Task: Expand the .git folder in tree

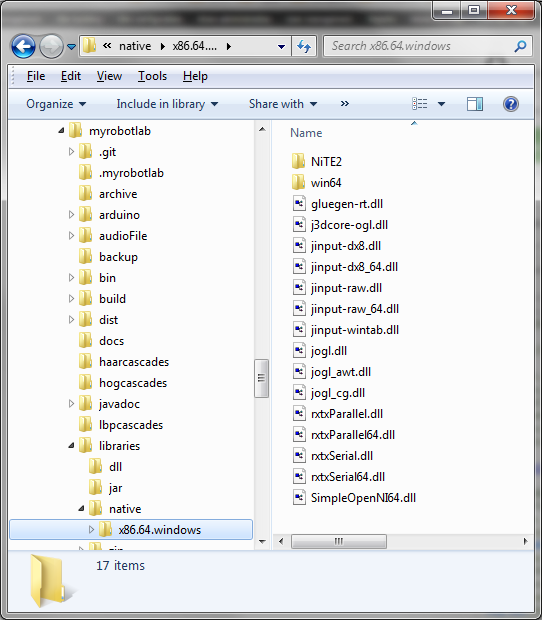Action: tap(71, 151)
